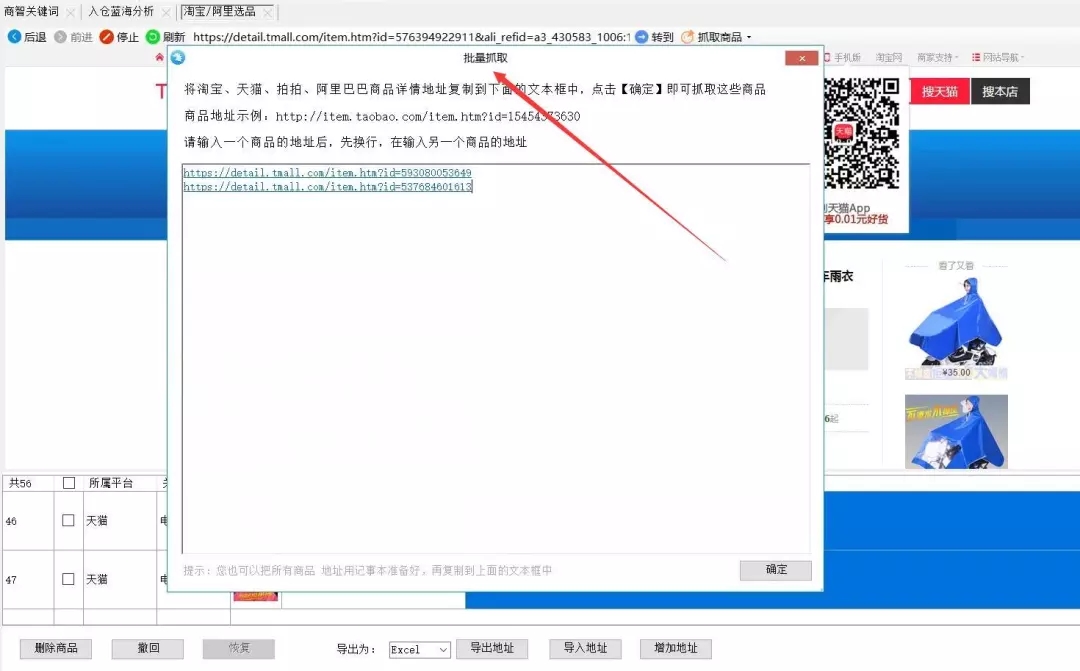The width and height of the screenshot is (1080, 671).
Task: Open the blue raincoat ¥35.00 thumbnail
Action: 956,328
